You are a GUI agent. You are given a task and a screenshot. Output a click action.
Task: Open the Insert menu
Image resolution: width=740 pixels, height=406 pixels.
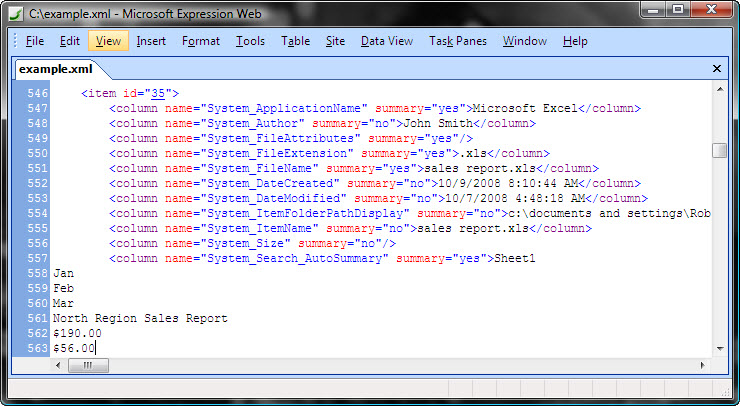point(151,41)
